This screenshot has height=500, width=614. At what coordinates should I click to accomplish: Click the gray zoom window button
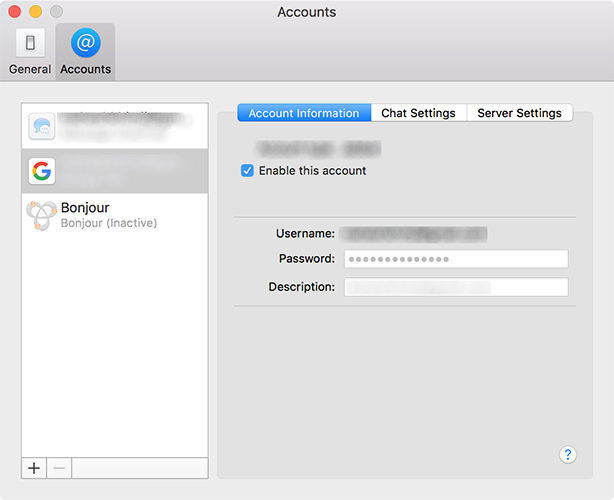(55, 13)
